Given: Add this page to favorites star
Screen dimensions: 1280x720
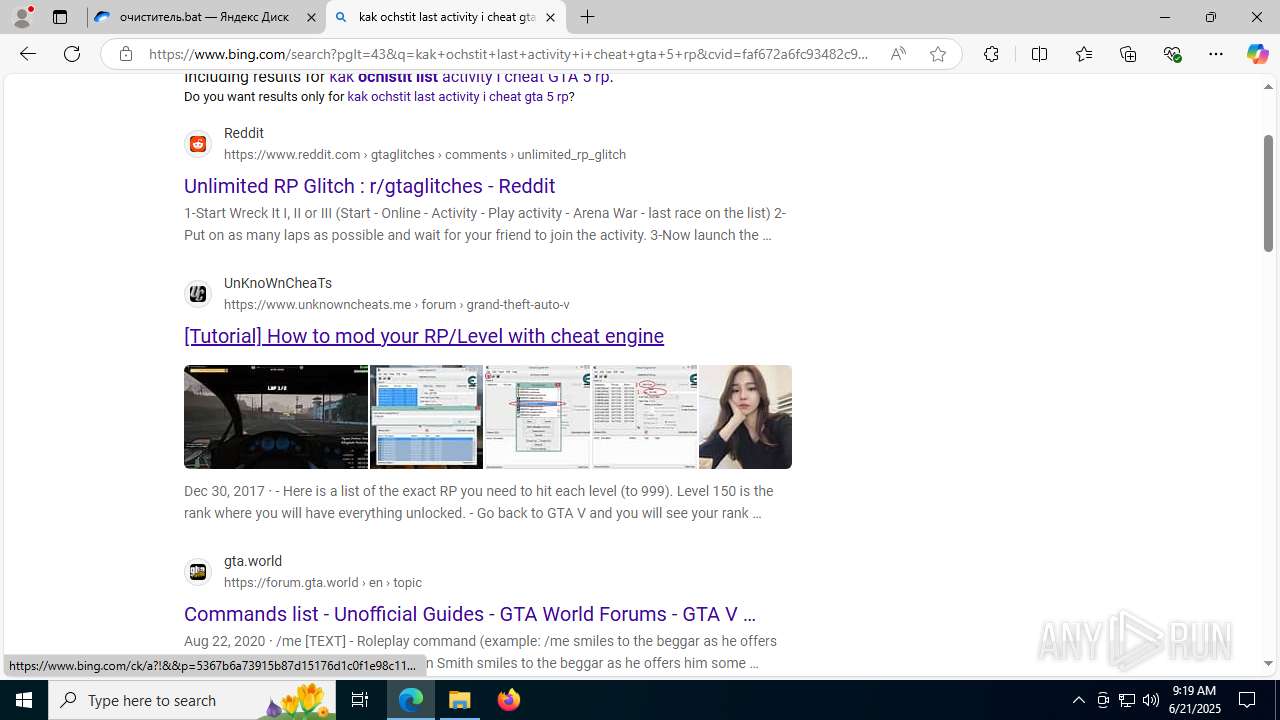Looking at the screenshot, I should [x=938, y=54].
